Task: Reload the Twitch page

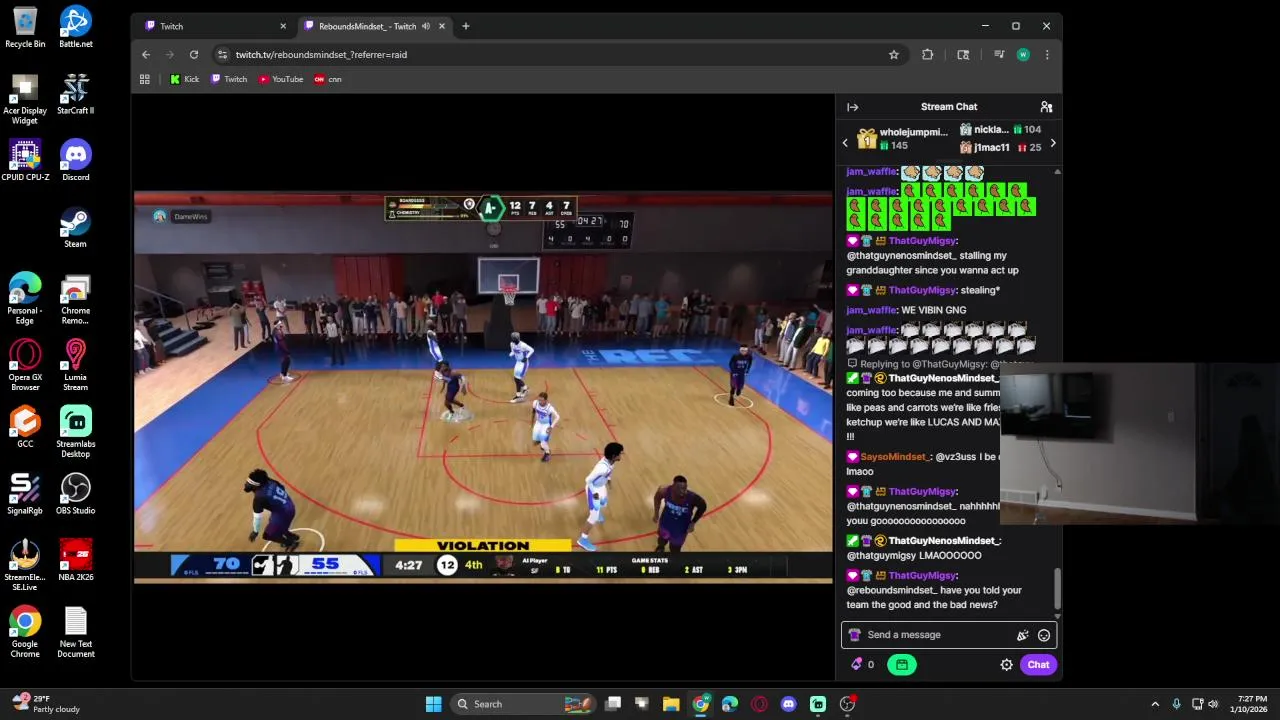Action: tap(194, 55)
